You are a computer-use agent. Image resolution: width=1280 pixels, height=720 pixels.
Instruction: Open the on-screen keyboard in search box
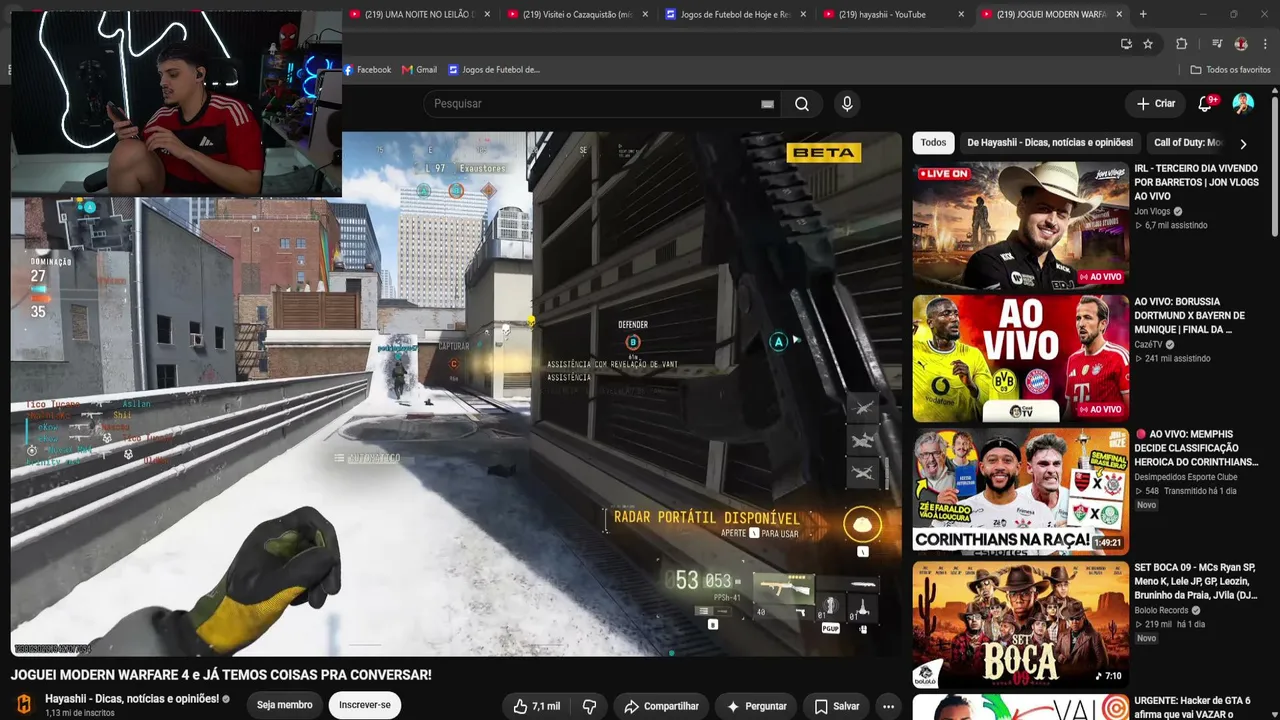coord(767,104)
